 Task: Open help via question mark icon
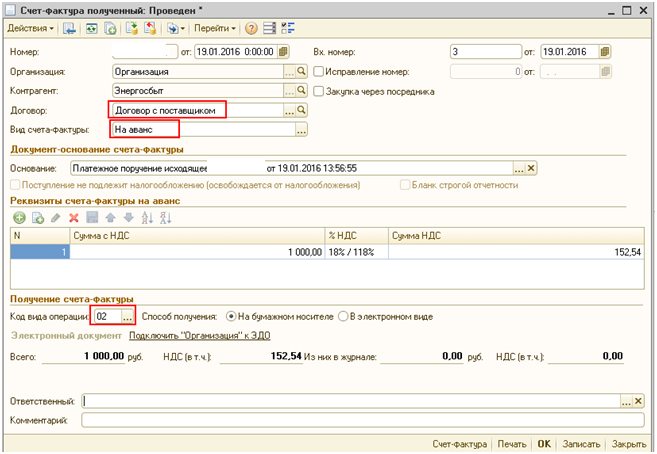pyautogui.click(x=251, y=28)
